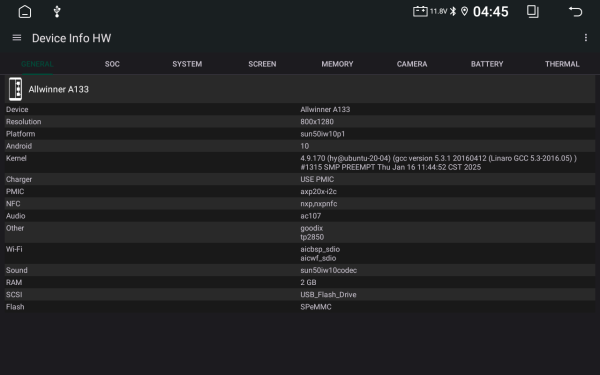Open the SCREEN tab

click(x=262, y=64)
